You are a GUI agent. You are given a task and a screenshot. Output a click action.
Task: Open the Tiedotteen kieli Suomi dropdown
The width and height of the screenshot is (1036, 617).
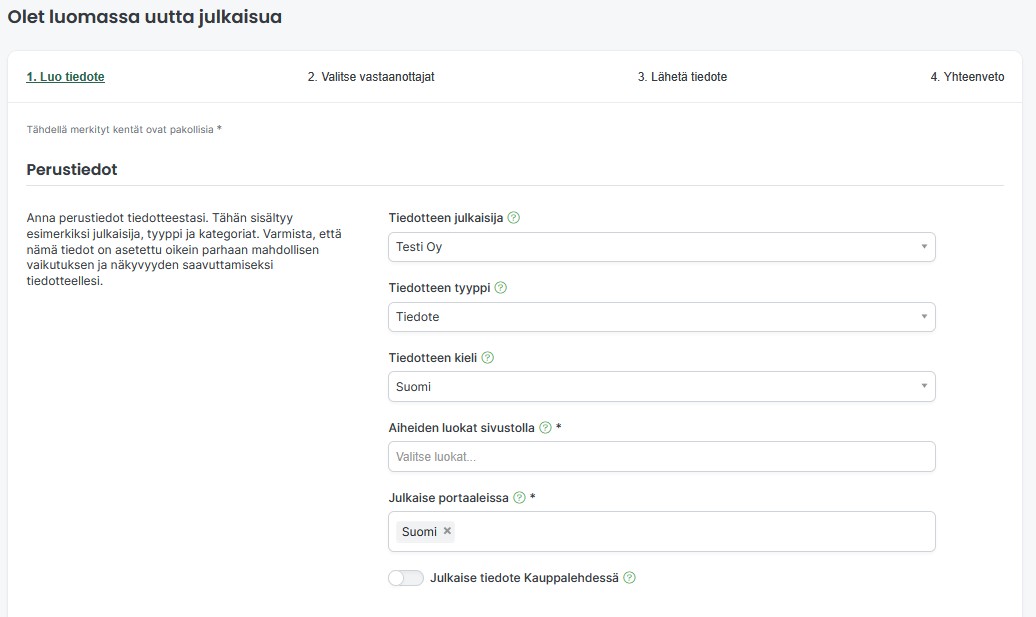(x=661, y=386)
